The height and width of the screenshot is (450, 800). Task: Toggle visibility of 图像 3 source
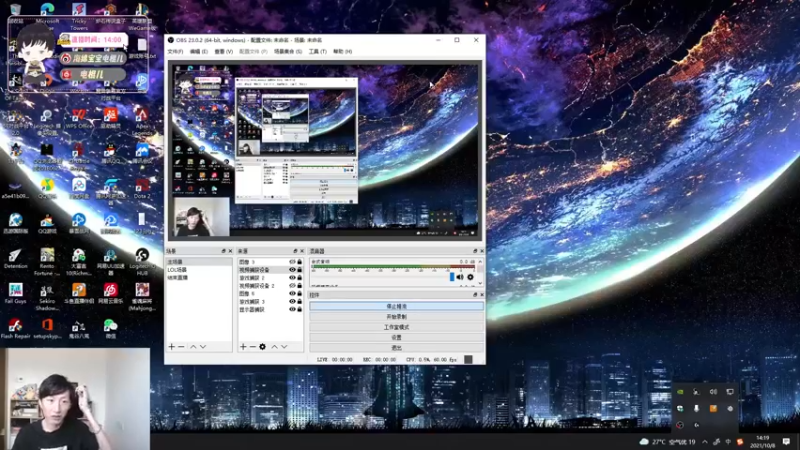coord(292,262)
